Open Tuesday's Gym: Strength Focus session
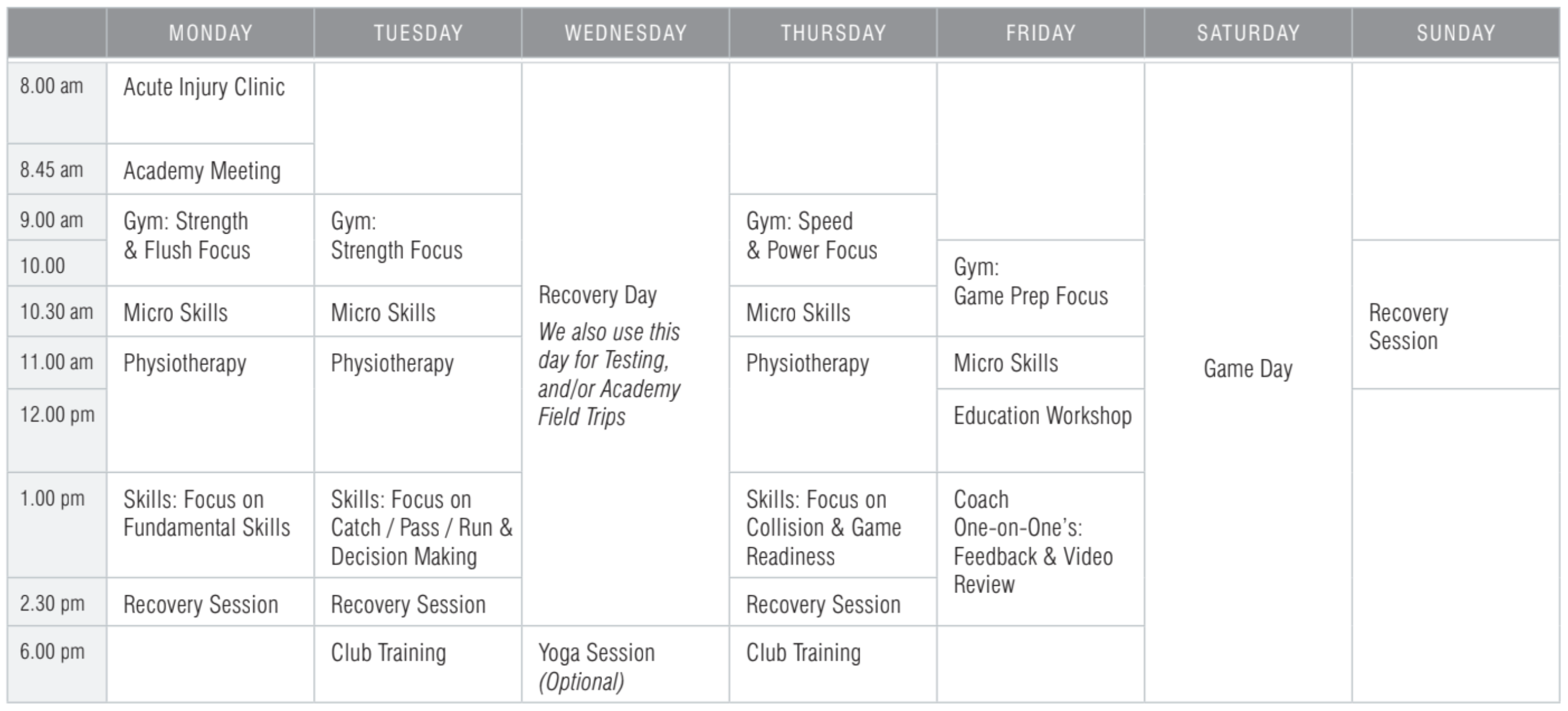 point(418,240)
